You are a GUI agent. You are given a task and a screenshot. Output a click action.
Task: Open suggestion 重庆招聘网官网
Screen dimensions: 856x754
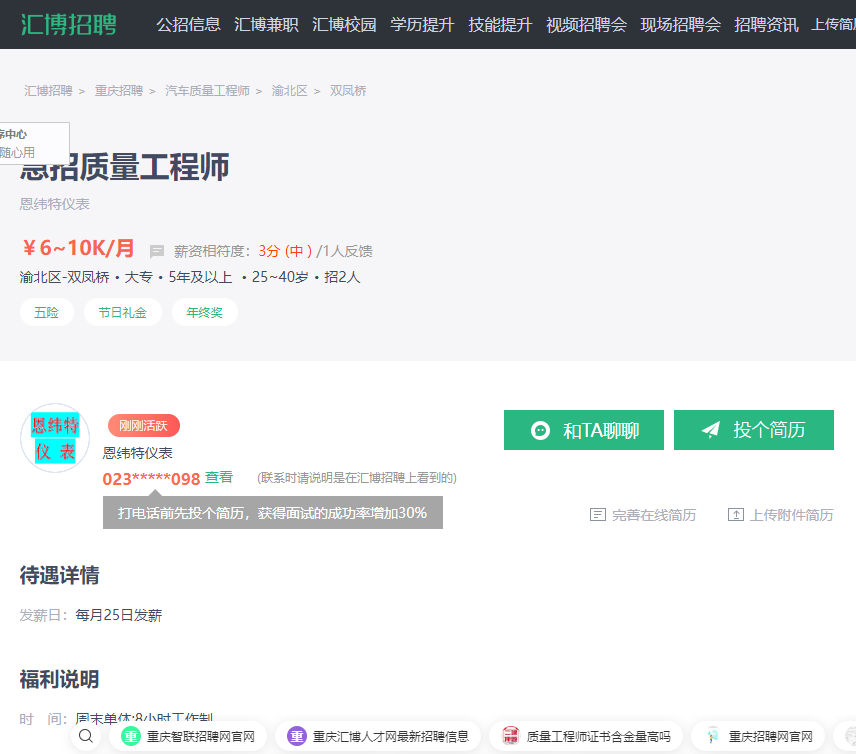click(x=758, y=737)
